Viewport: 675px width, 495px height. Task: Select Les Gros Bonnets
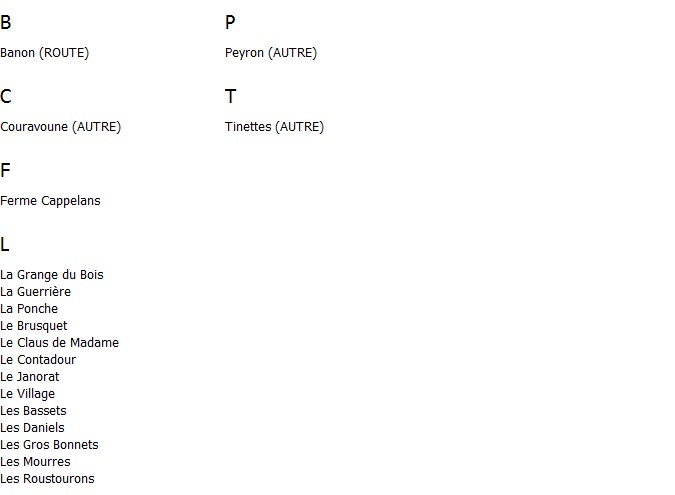50,445
